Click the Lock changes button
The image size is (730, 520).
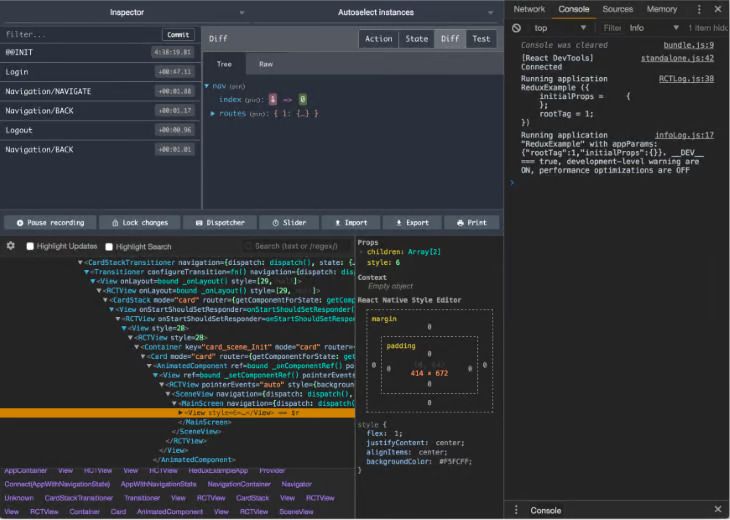pos(140,223)
